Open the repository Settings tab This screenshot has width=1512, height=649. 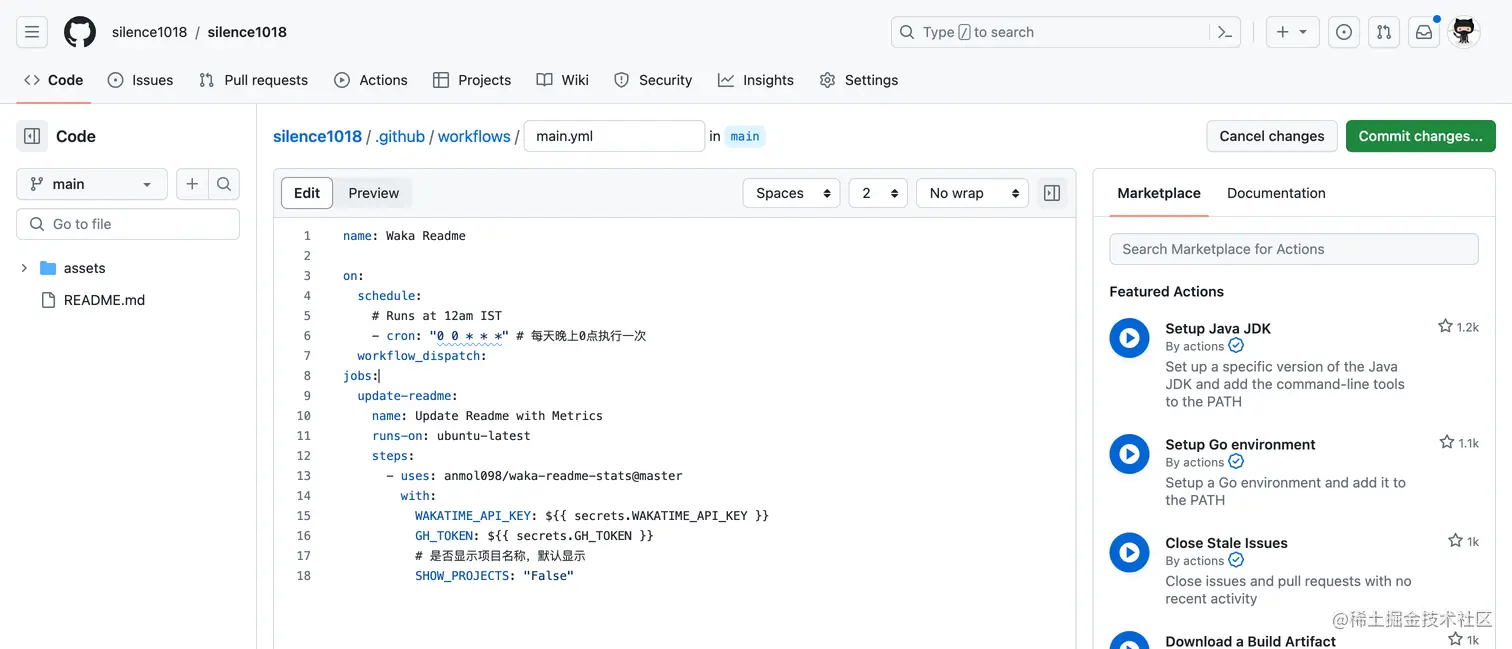859,80
